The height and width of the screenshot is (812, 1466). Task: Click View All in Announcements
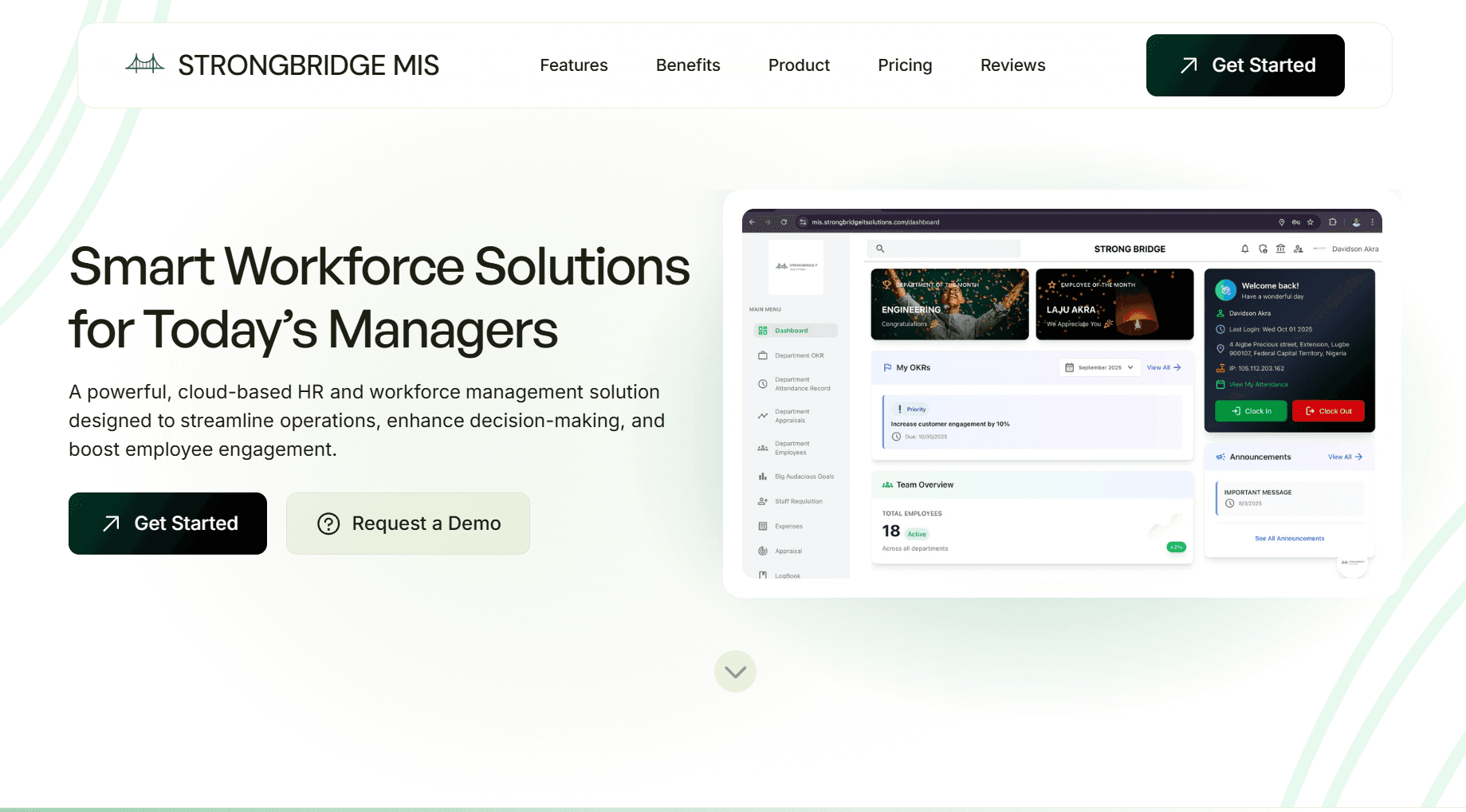point(1345,457)
